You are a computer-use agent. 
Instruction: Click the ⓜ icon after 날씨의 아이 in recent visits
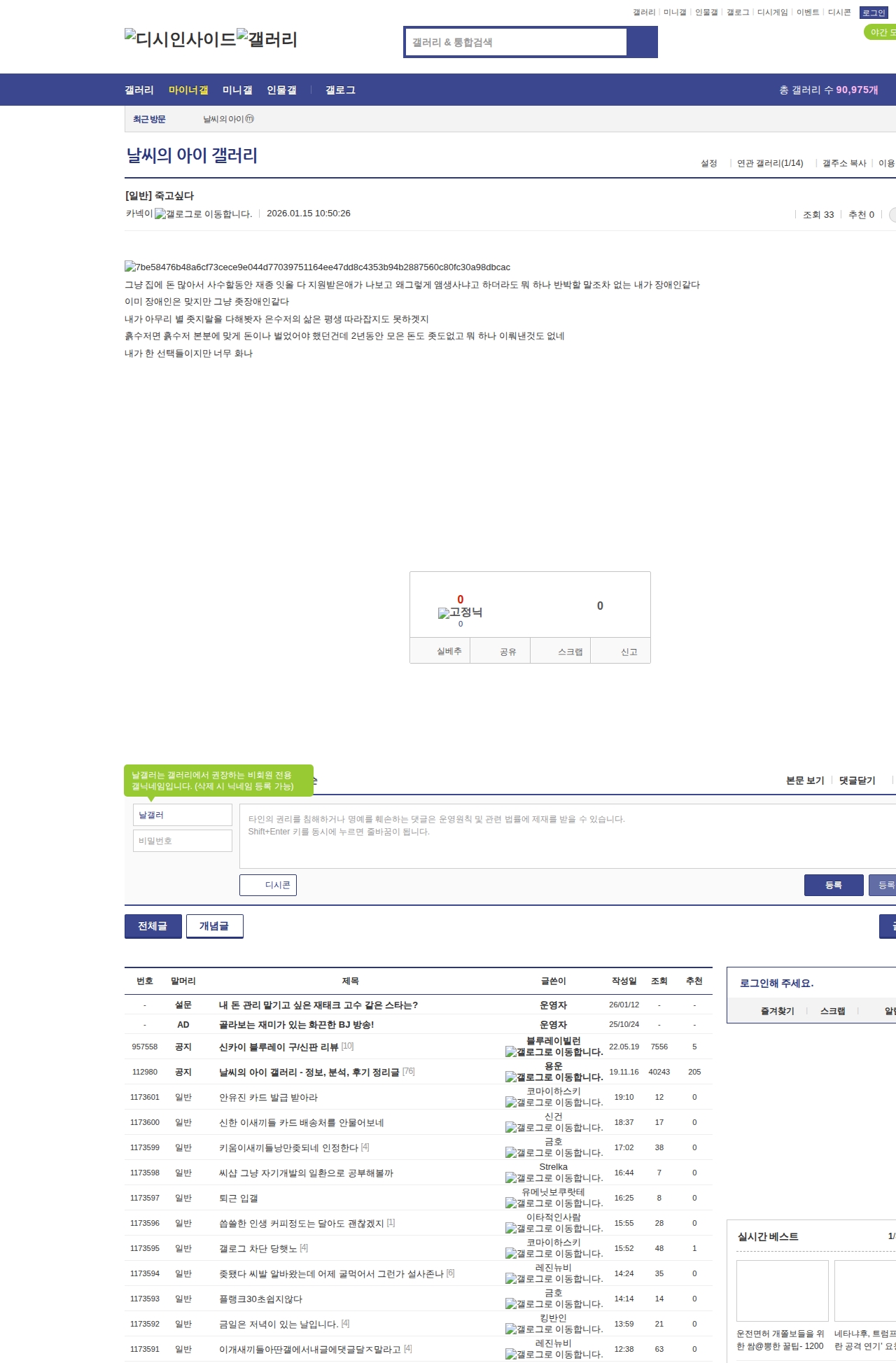click(250, 119)
